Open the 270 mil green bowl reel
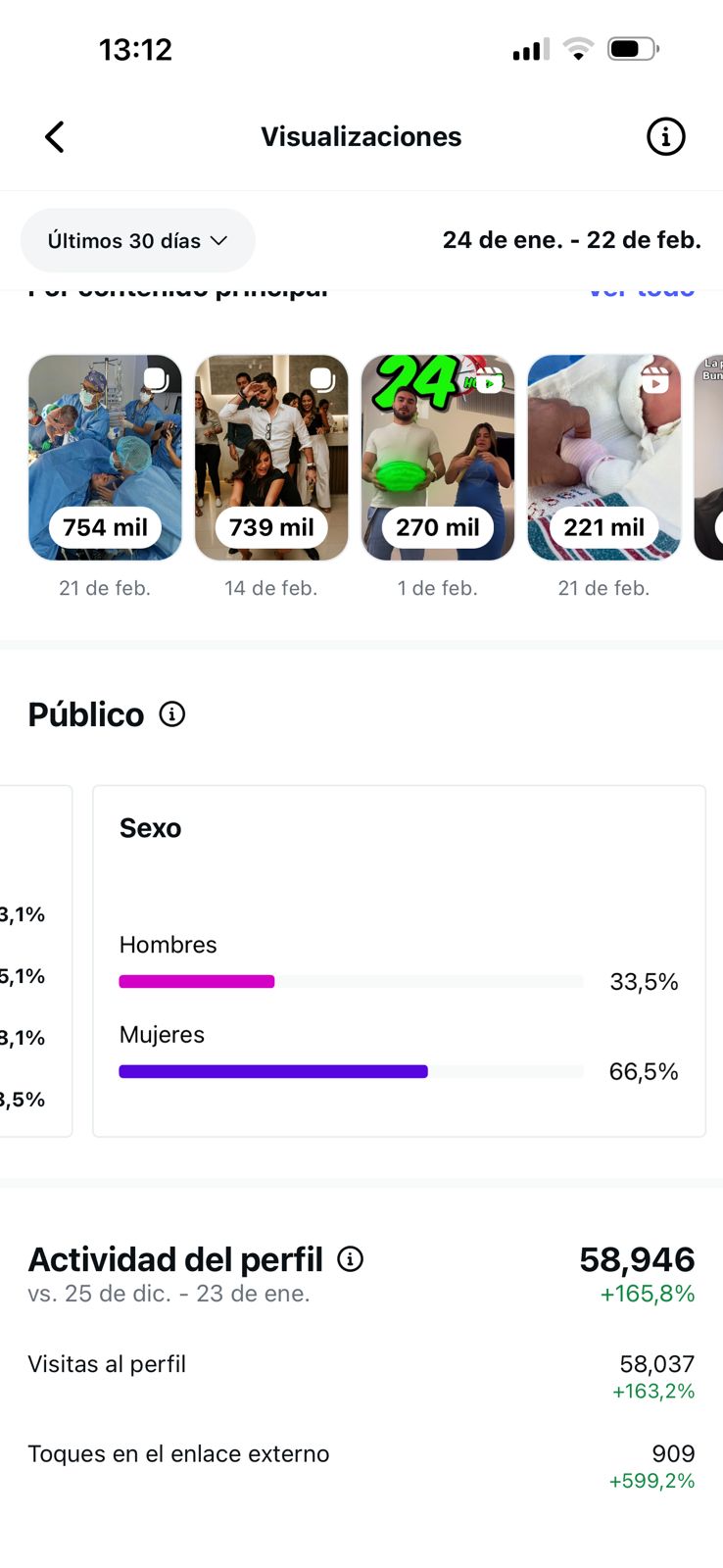723x1568 pixels. [438, 458]
